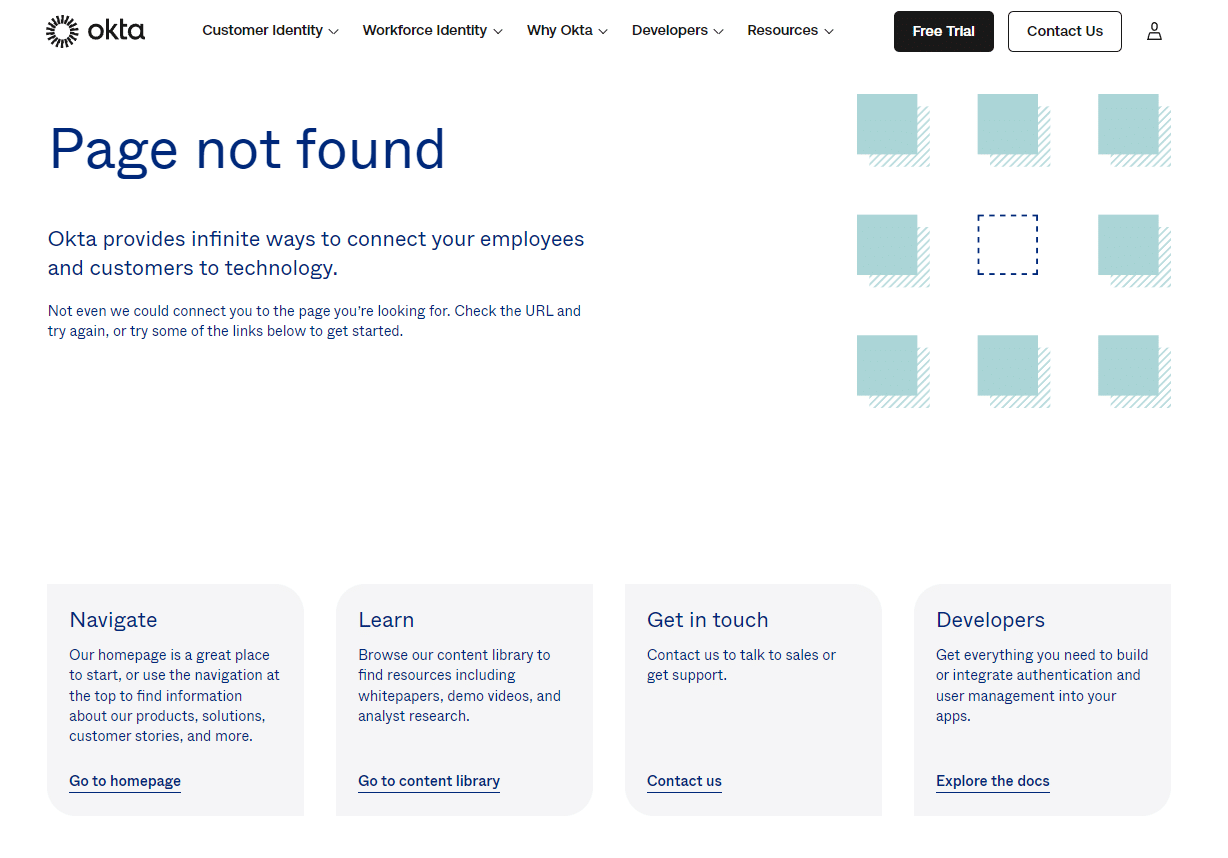
Task: Select the Get in touch card heading
Action: pyautogui.click(x=708, y=620)
